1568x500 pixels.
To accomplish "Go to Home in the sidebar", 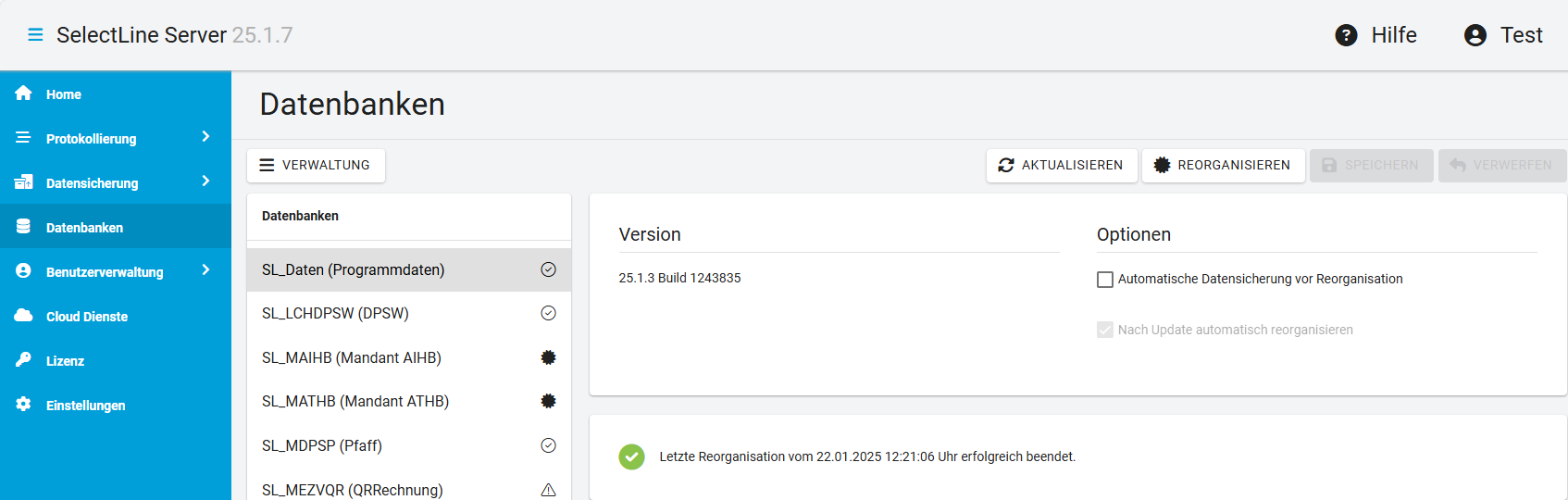I will coord(116,94).
